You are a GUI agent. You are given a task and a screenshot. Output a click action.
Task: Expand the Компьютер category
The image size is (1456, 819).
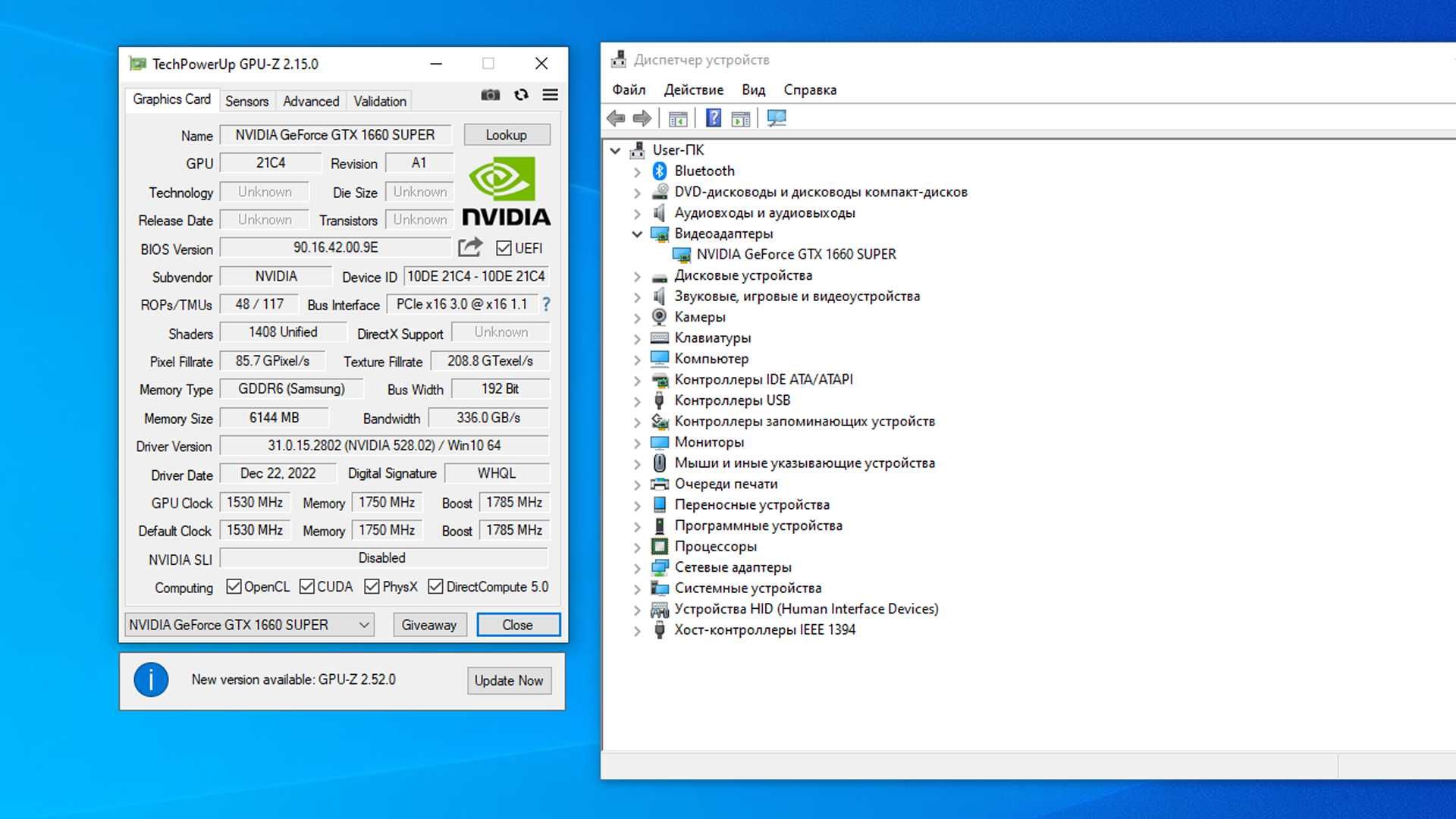pyautogui.click(x=637, y=359)
